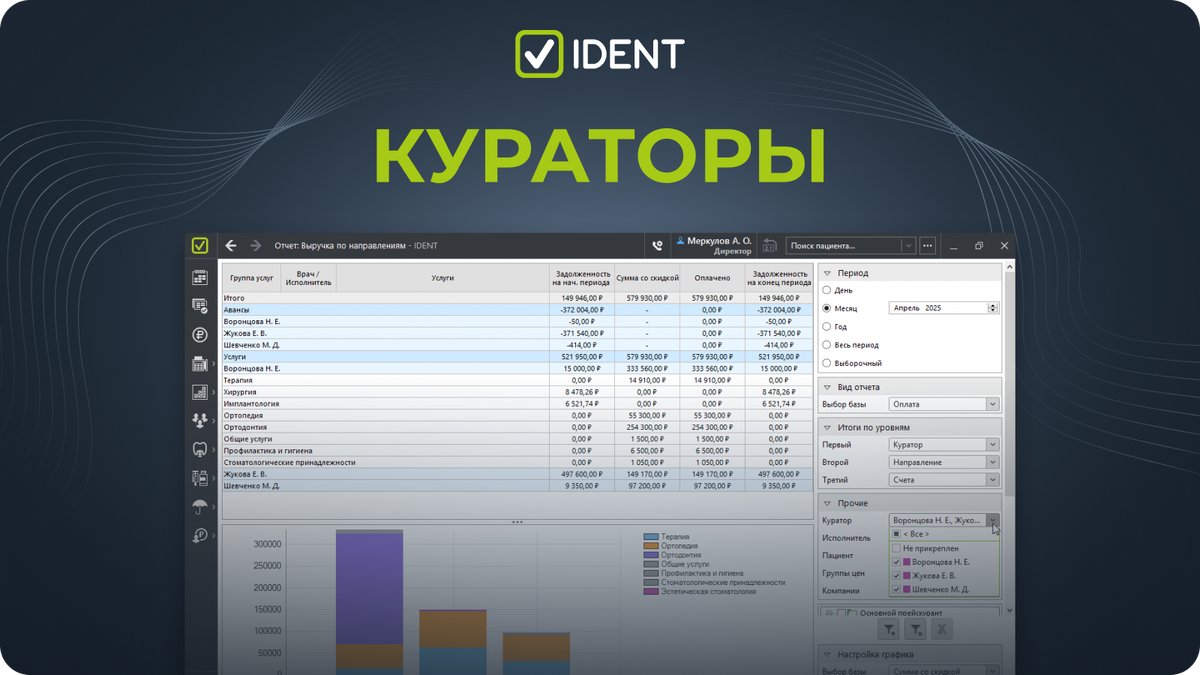Viewport: 1200px width, 675px height.
Task: Open the Второй level dropdown showing Направление
Action: pyautogui.click(x=944, y=462)
